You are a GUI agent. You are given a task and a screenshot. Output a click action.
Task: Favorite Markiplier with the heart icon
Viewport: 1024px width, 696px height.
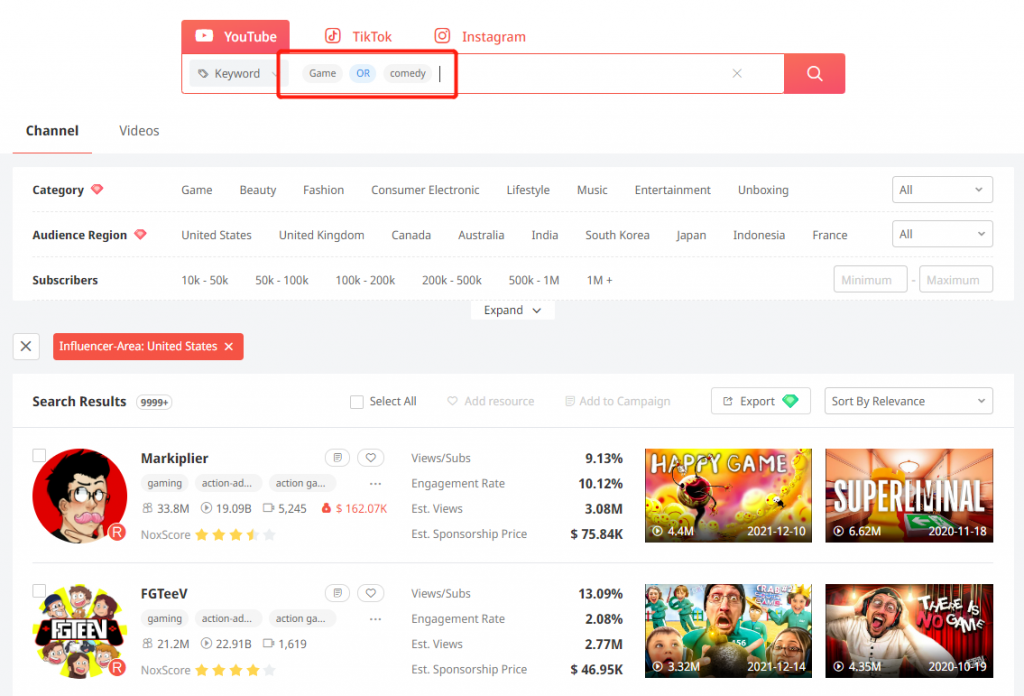[370, 458]
